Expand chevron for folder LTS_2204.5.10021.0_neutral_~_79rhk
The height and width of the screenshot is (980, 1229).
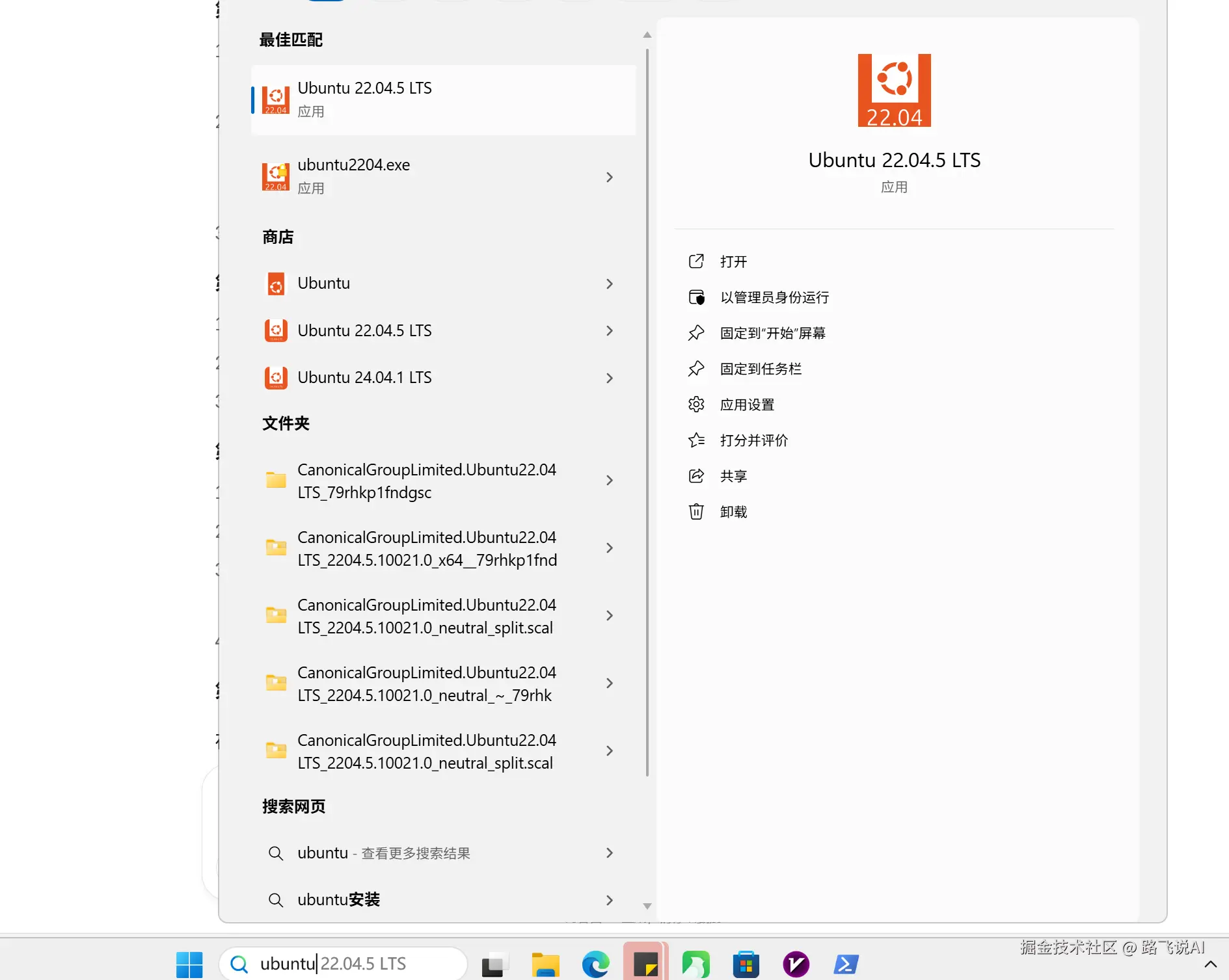coord(610,683)
